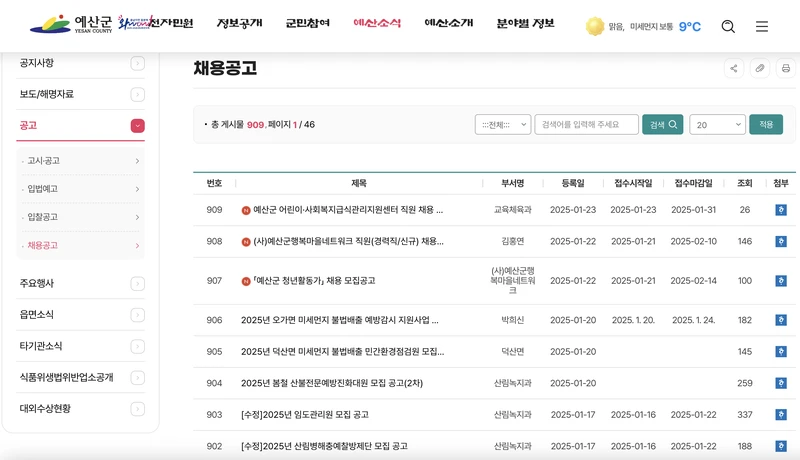Expand the 타기관소식 sidebar arrow

[138, 346]
